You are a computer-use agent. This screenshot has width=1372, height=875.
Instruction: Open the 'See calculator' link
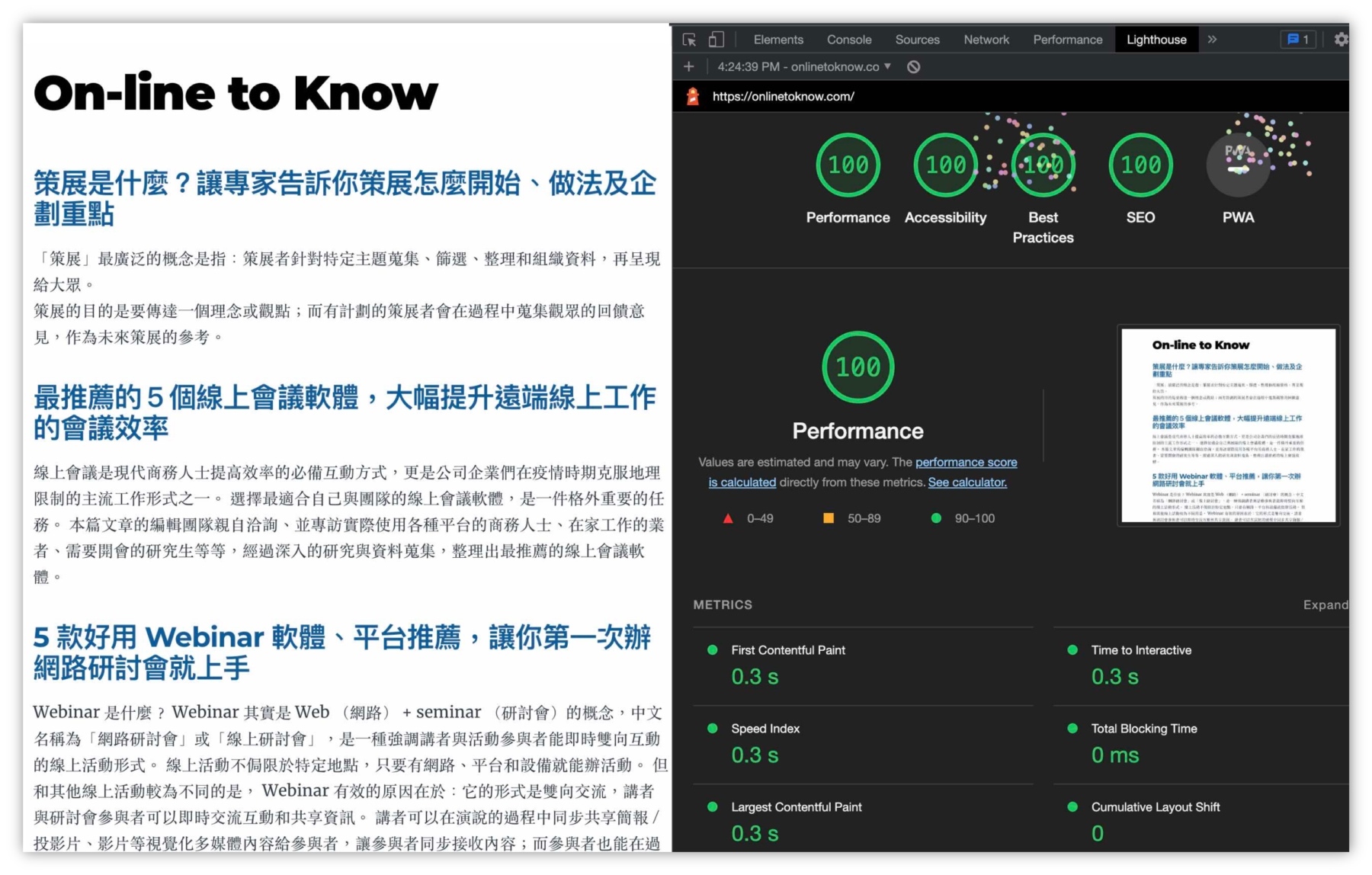(966, 482)
